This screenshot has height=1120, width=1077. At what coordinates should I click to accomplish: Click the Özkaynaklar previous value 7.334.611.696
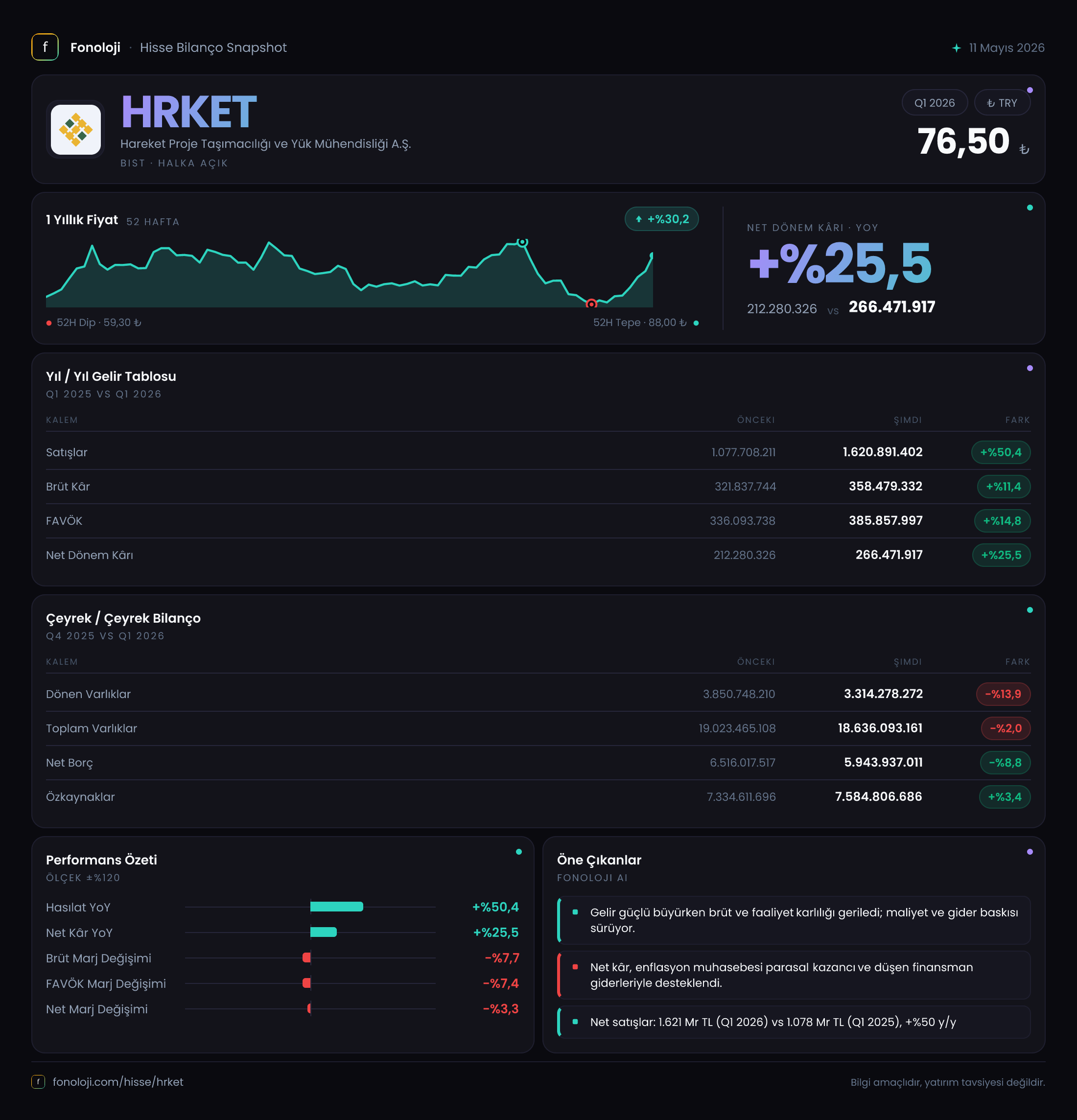point(741,796)
